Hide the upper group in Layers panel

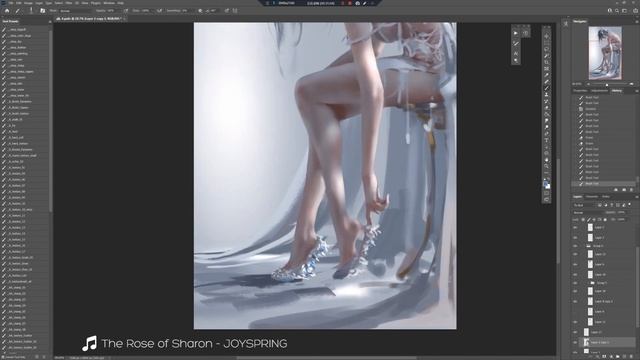pos(575,246)
